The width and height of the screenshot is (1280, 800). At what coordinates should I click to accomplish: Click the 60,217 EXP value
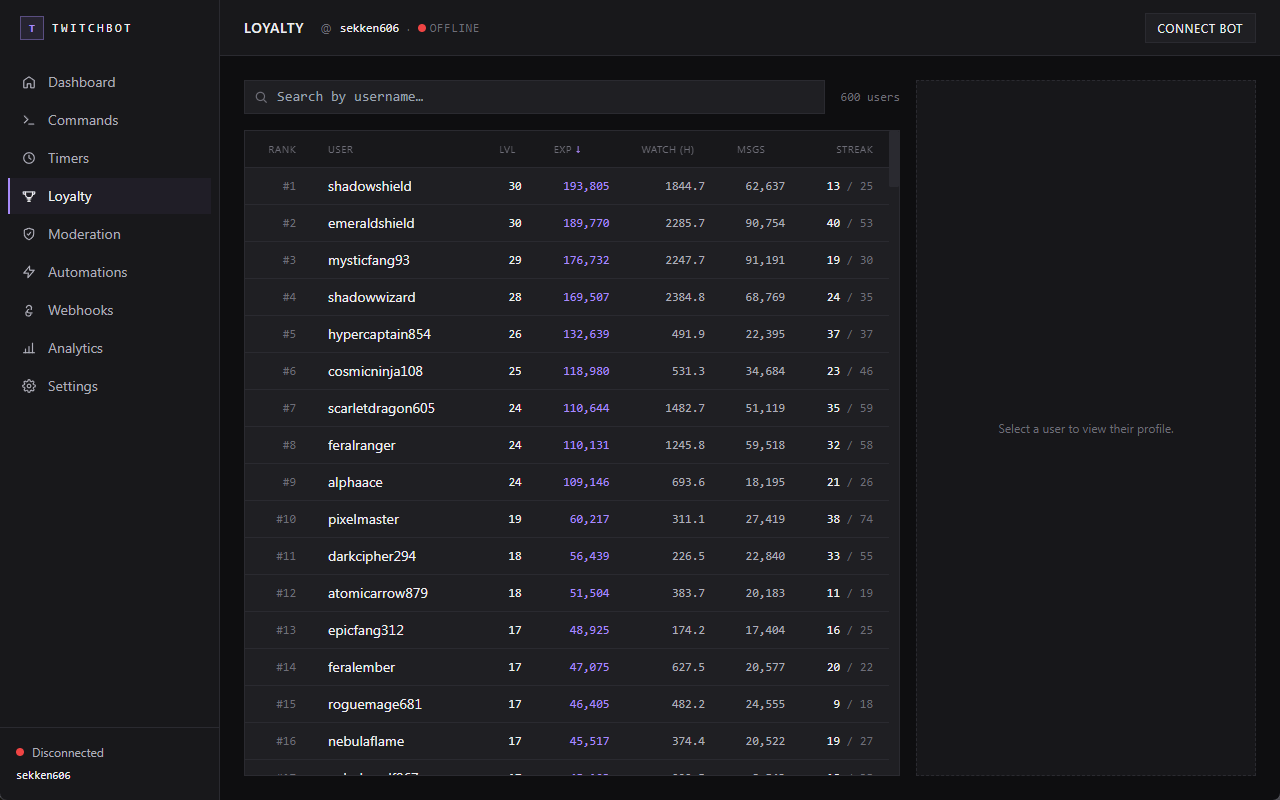(x=589, y=519)
